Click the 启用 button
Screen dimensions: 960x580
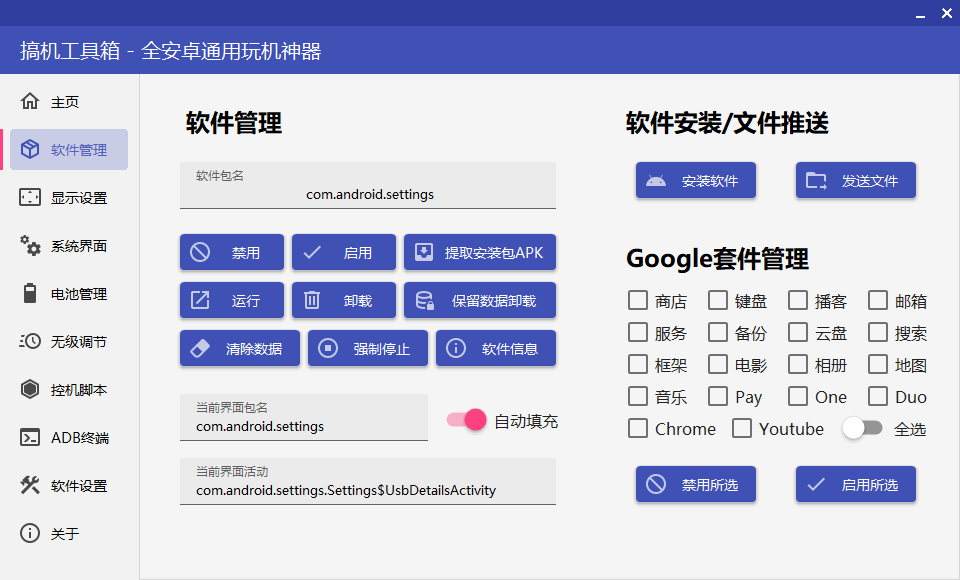(x=343, y=252)
